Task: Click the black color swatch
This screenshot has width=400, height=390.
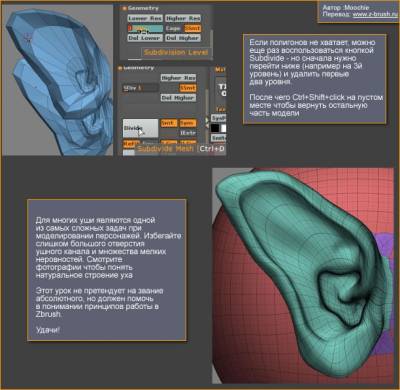Action: 215,128
